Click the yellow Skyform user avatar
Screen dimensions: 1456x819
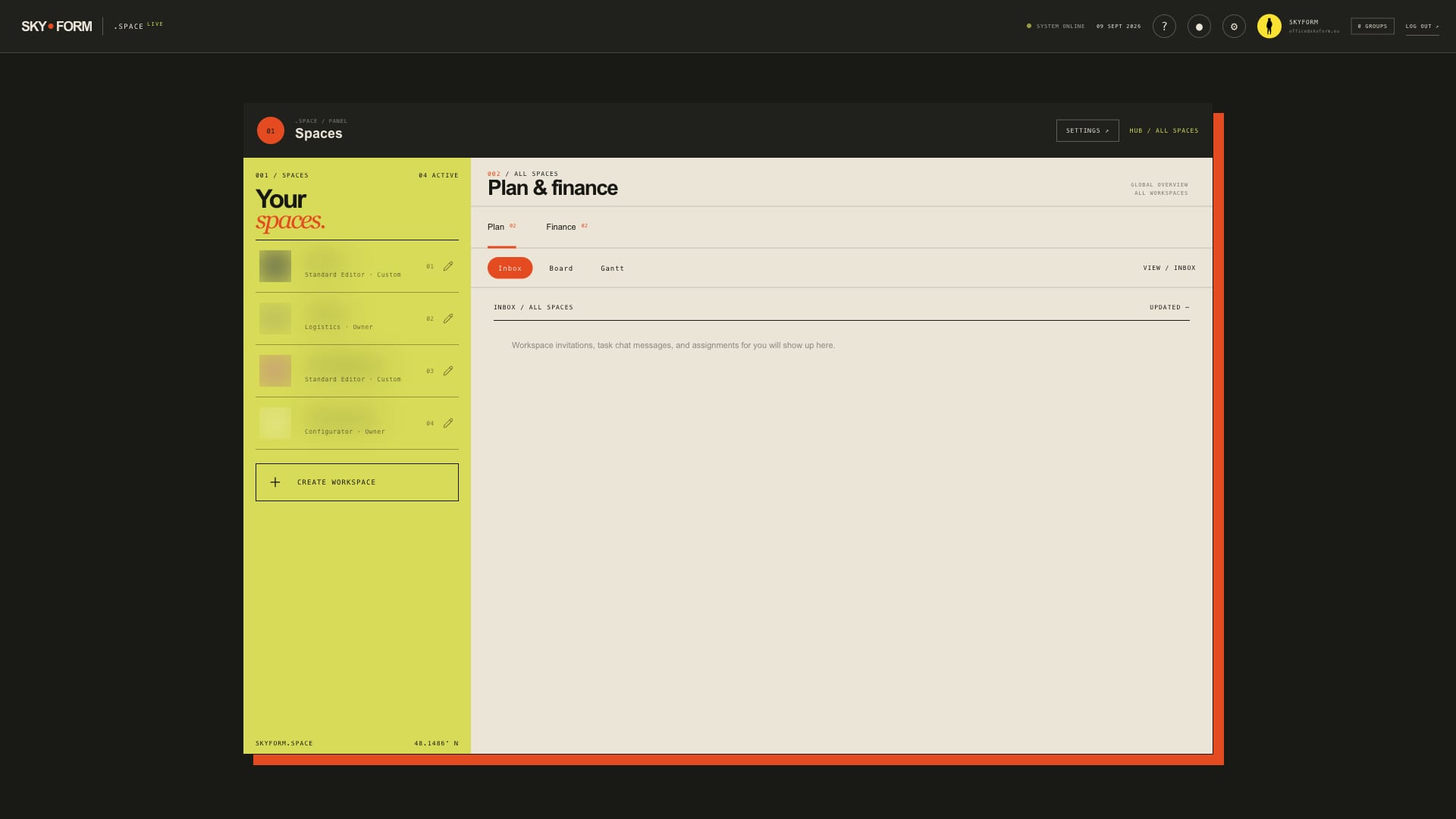[x=1269, y=27]
